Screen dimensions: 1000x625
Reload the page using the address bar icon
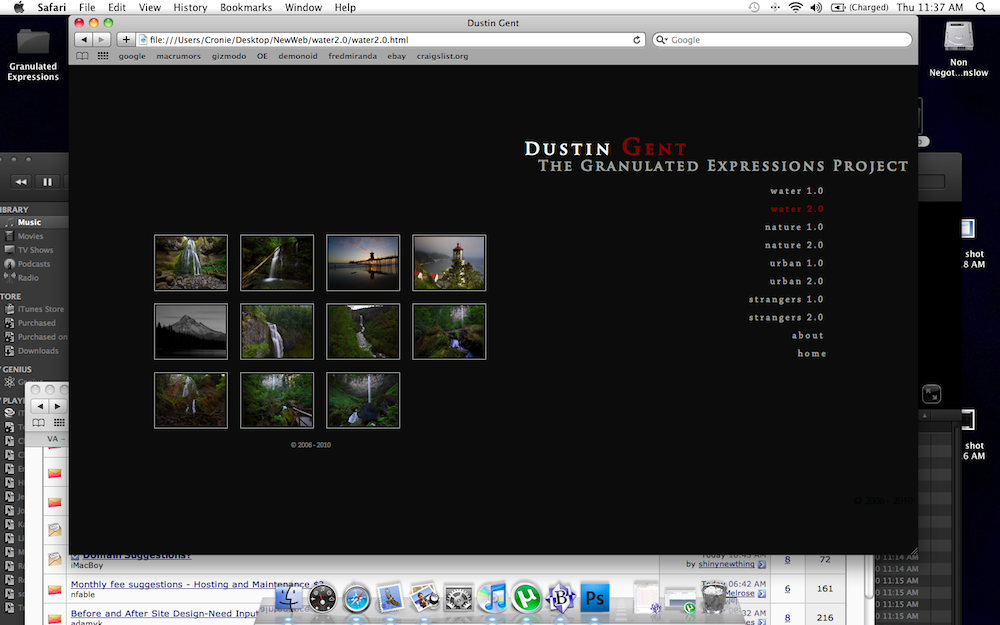[x=636, y=40]
